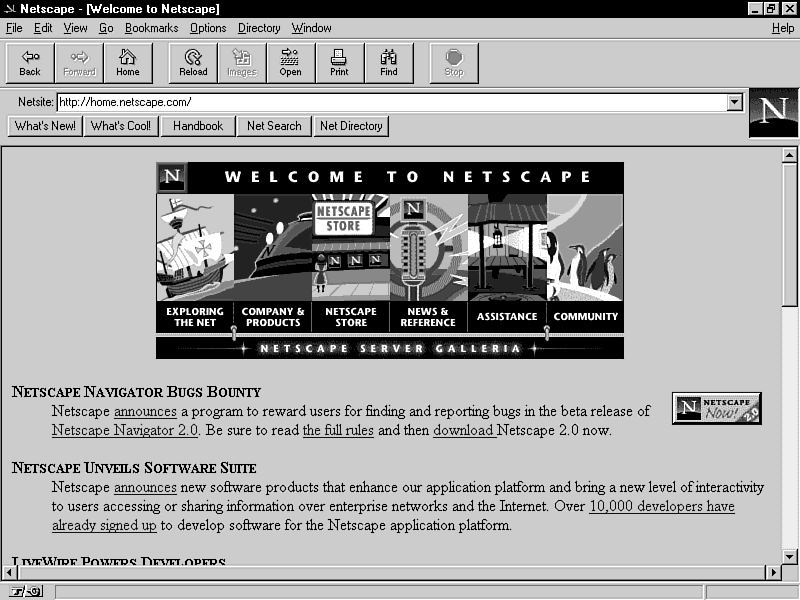Open the Handbook button

[x=198, y=126]
